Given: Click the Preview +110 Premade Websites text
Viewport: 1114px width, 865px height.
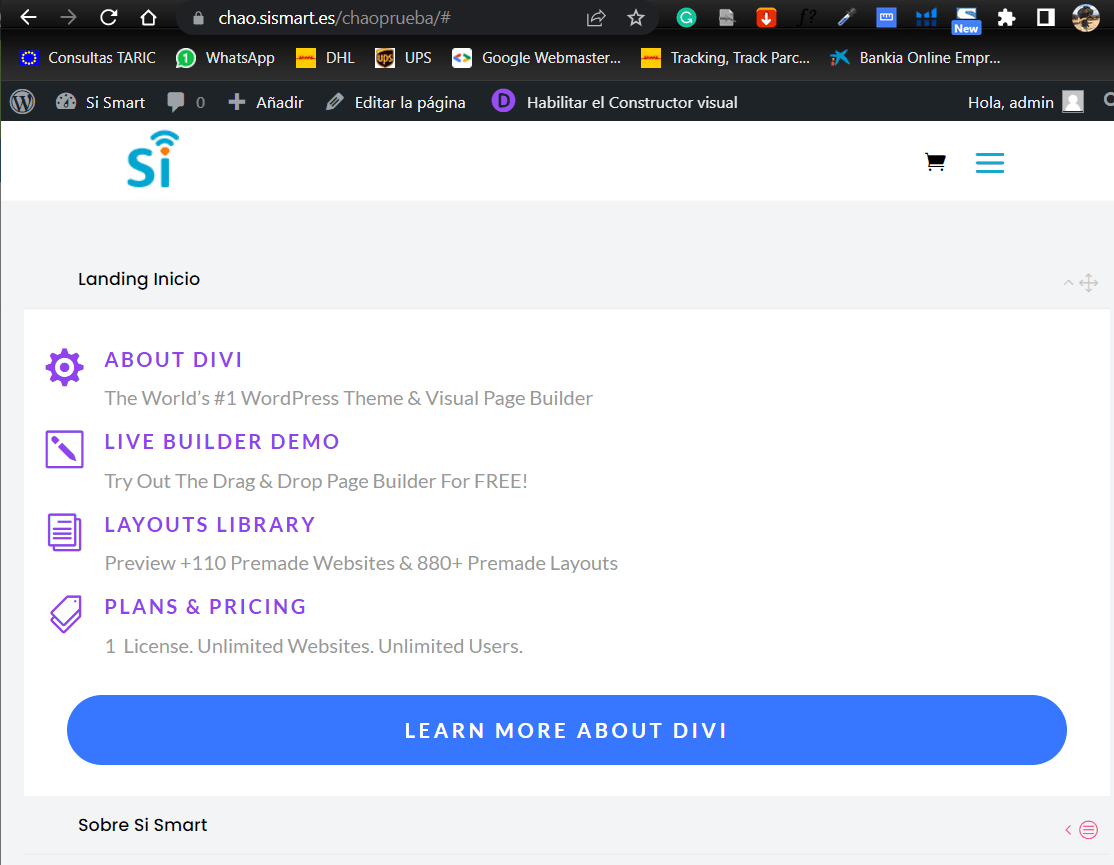Looking at the screenshot, I should [x=361, y=563].
